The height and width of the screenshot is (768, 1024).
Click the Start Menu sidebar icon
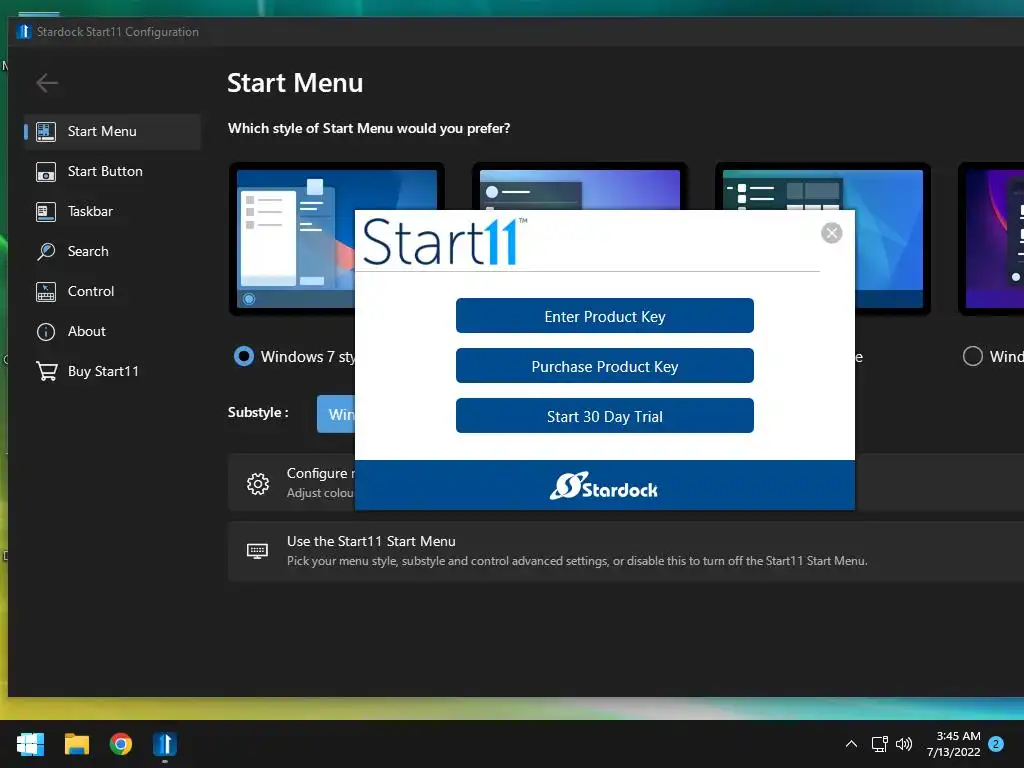(x=46, y=131)
